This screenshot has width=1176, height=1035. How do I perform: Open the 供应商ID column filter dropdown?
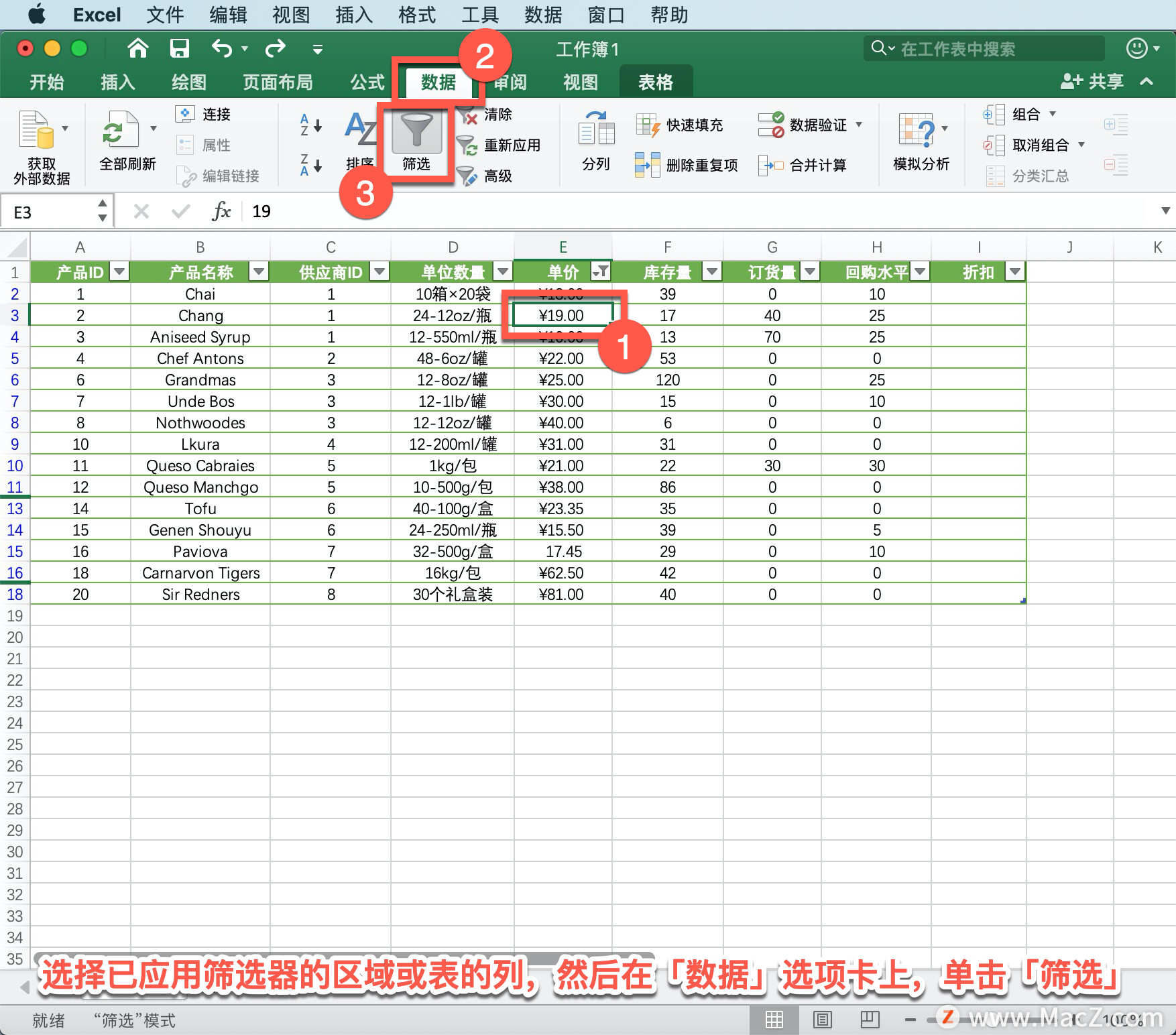[x=380, y=271]
